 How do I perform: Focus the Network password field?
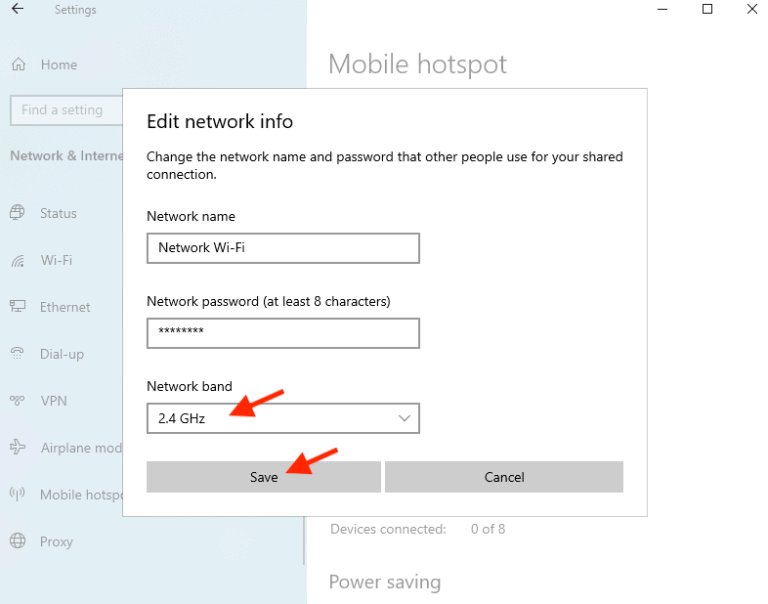pos(282,333)
